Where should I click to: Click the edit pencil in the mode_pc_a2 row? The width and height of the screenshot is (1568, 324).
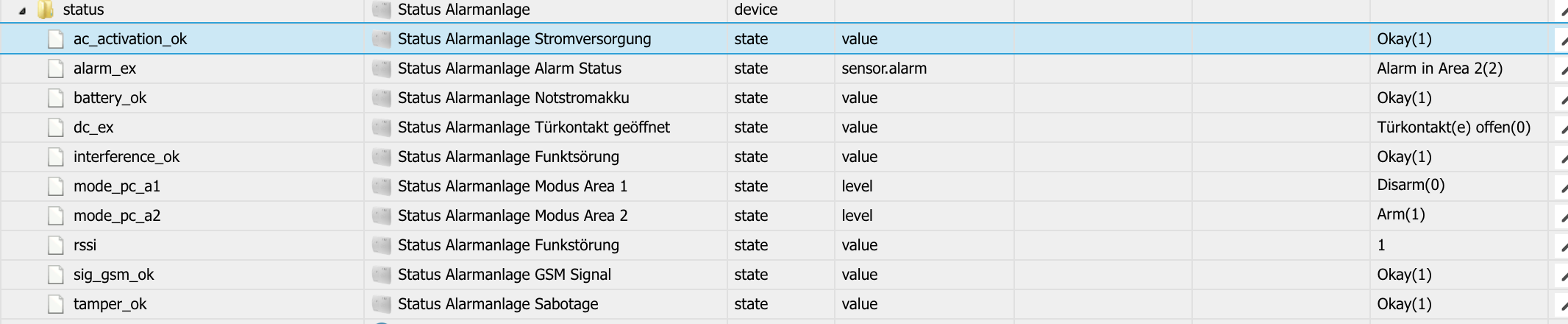(1563, 217)
